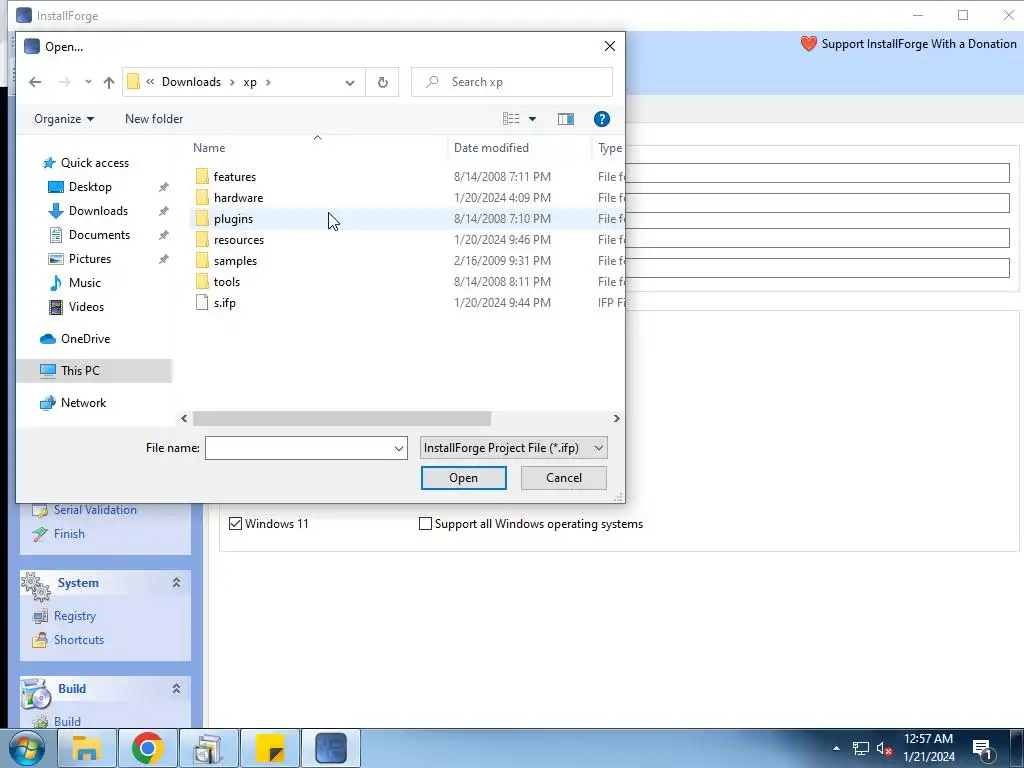Screen dimensions: 1024x768
Task: Select Network in the navigation pane
Action: coord(83,403)
